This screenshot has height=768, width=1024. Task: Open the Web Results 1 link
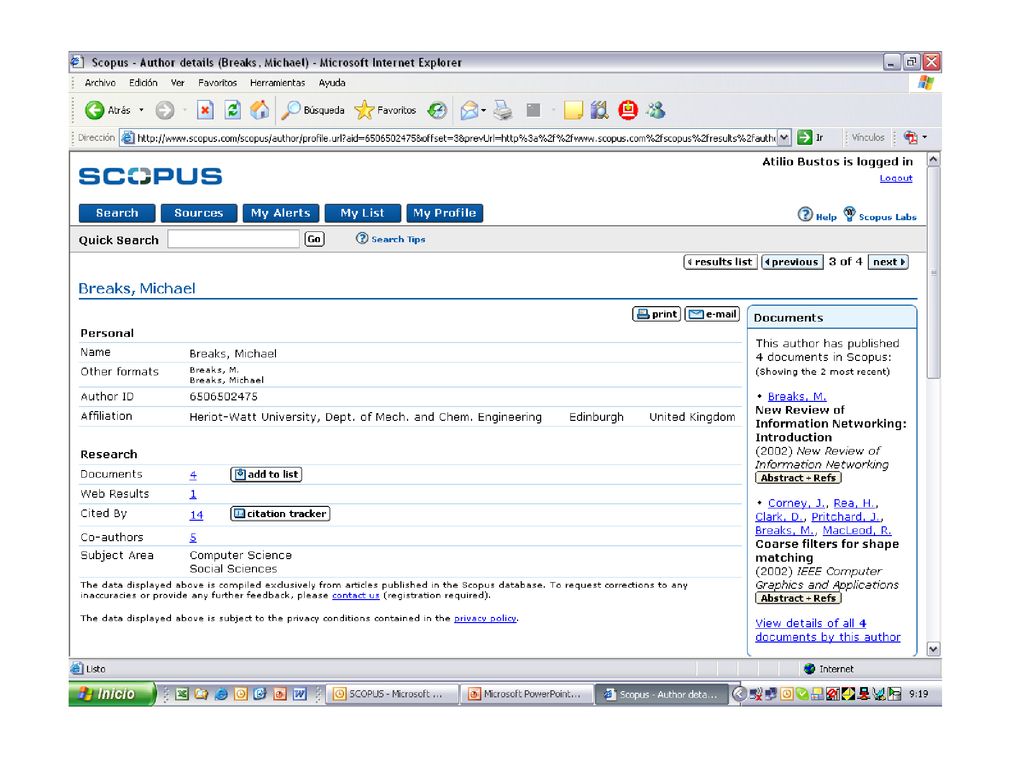[193, 494]
